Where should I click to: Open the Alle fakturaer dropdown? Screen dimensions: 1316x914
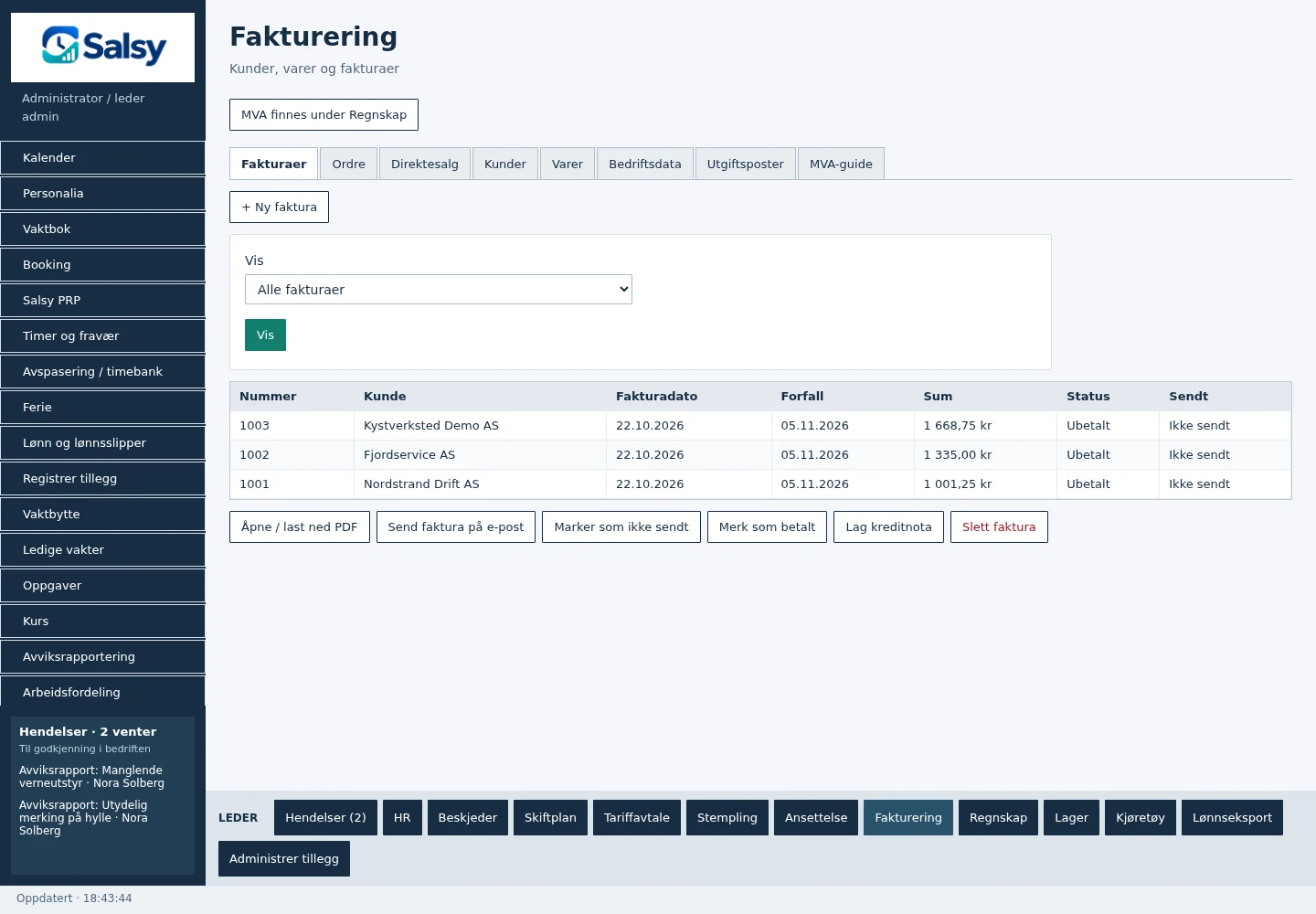point(439,290)
